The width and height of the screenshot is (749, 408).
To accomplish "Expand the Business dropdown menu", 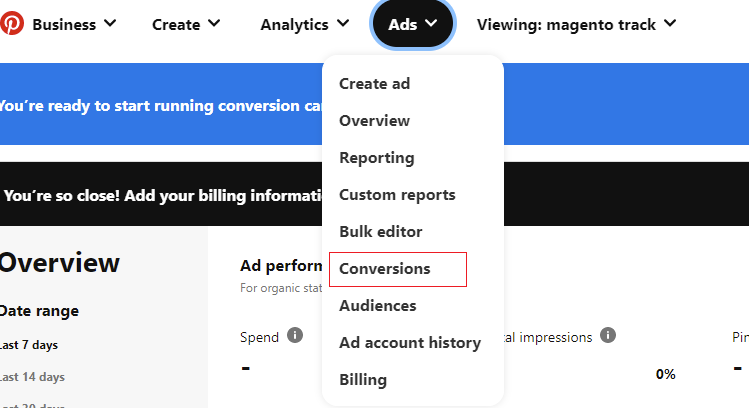I will [74, 24].
